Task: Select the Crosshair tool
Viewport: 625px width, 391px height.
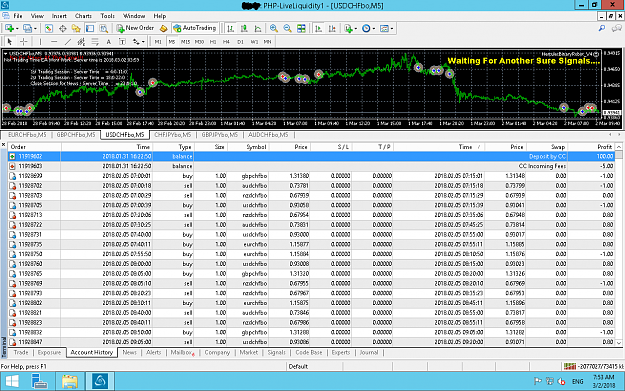Action: coord(24,41)
